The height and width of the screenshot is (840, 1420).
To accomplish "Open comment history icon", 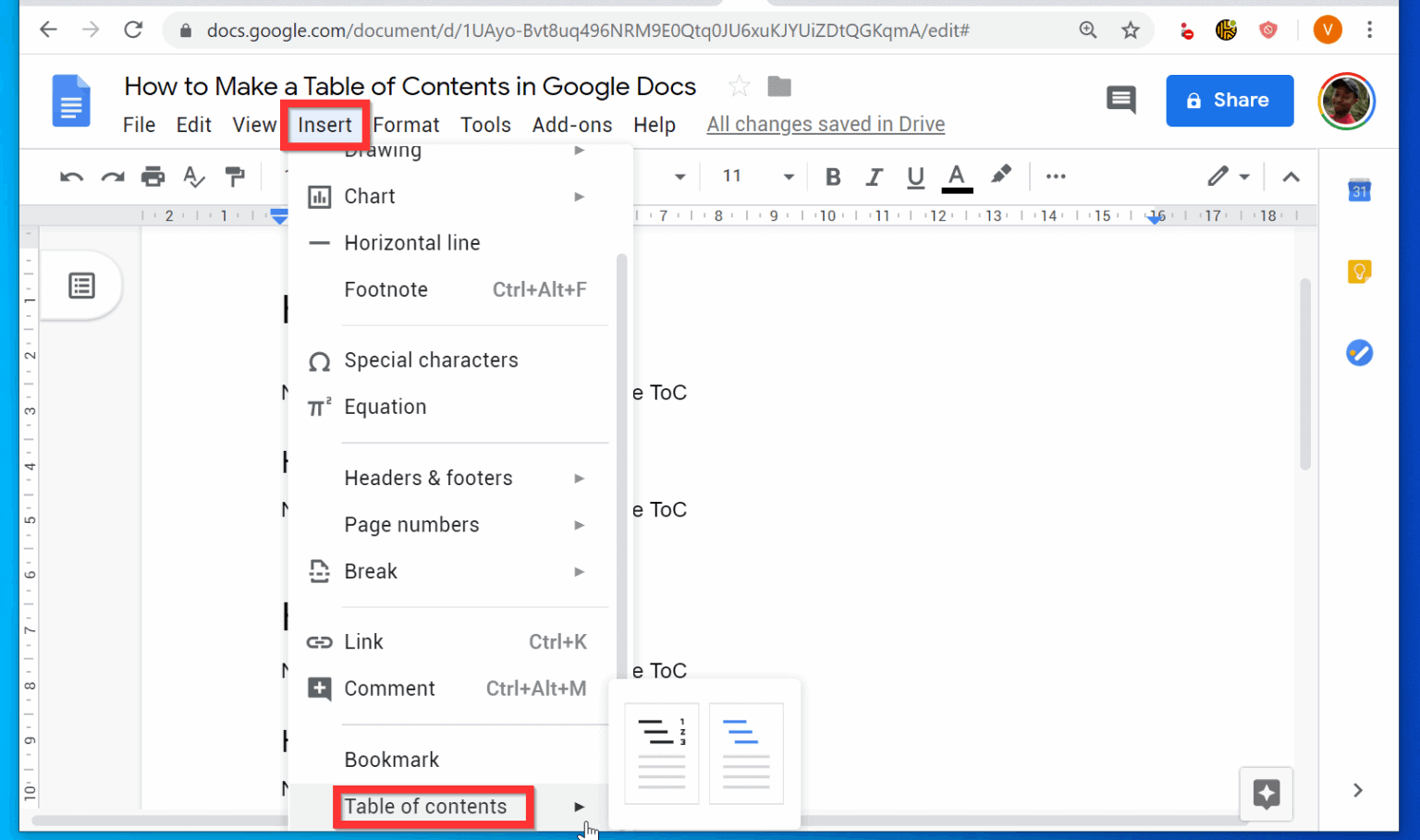I will (1121, 100).
